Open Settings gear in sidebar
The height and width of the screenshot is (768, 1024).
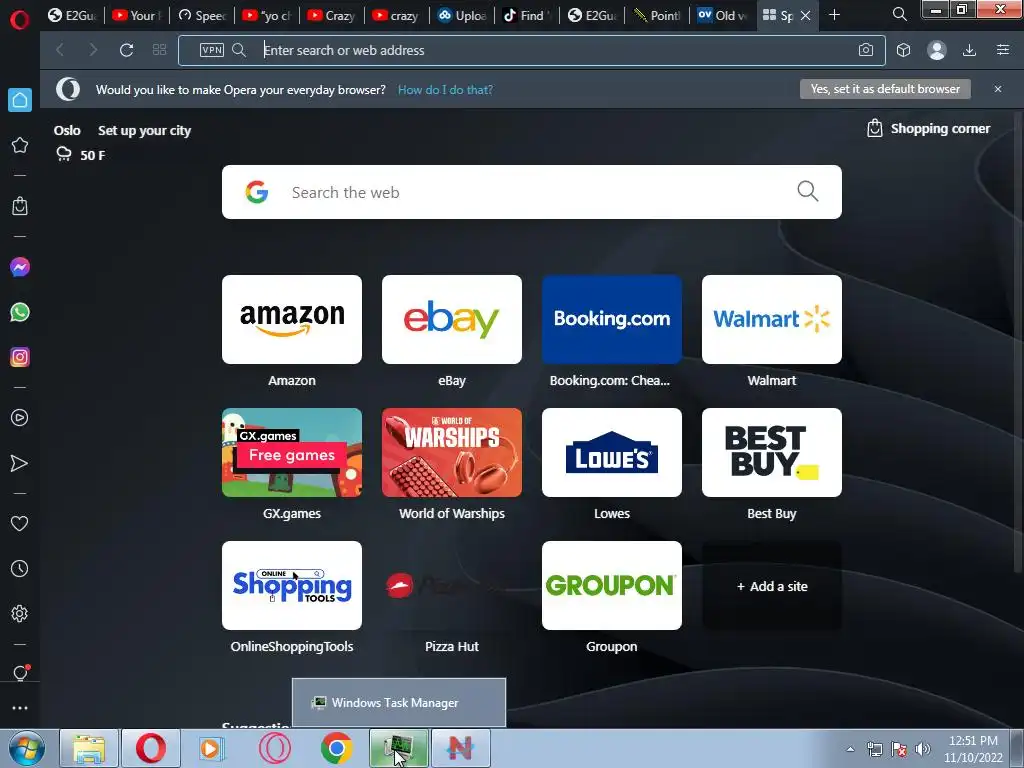[20, 613]
